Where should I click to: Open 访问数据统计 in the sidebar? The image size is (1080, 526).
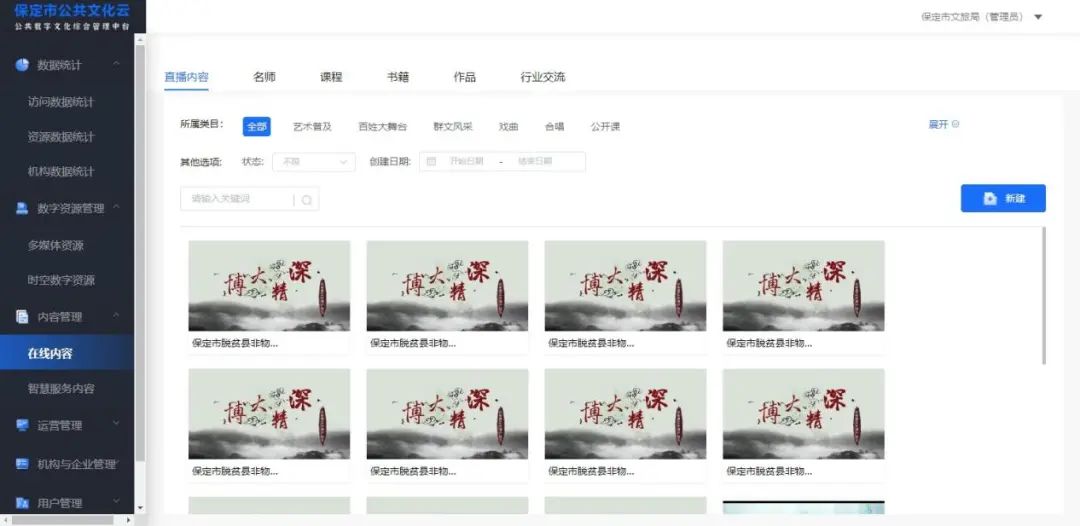coord(61,102)
